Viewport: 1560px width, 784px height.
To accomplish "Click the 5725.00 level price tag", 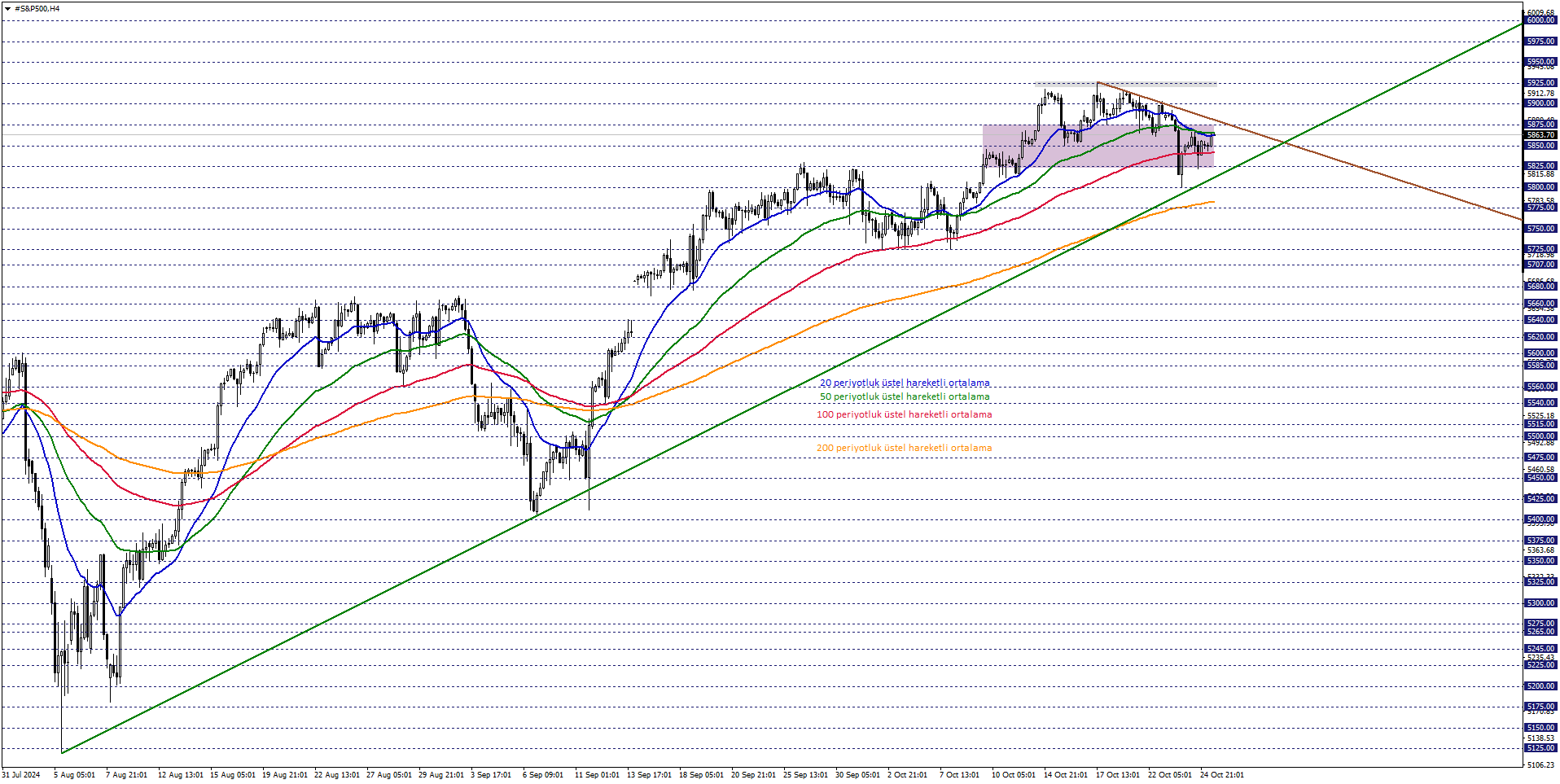I will 1540,249.
